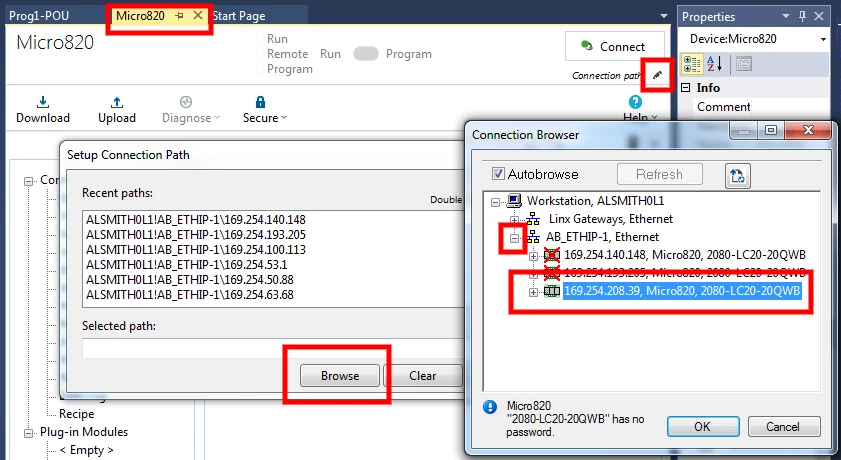Click the Property Pages icon in Properties
This screenshot has height=460, width=841.
click(x=743, y=64)
